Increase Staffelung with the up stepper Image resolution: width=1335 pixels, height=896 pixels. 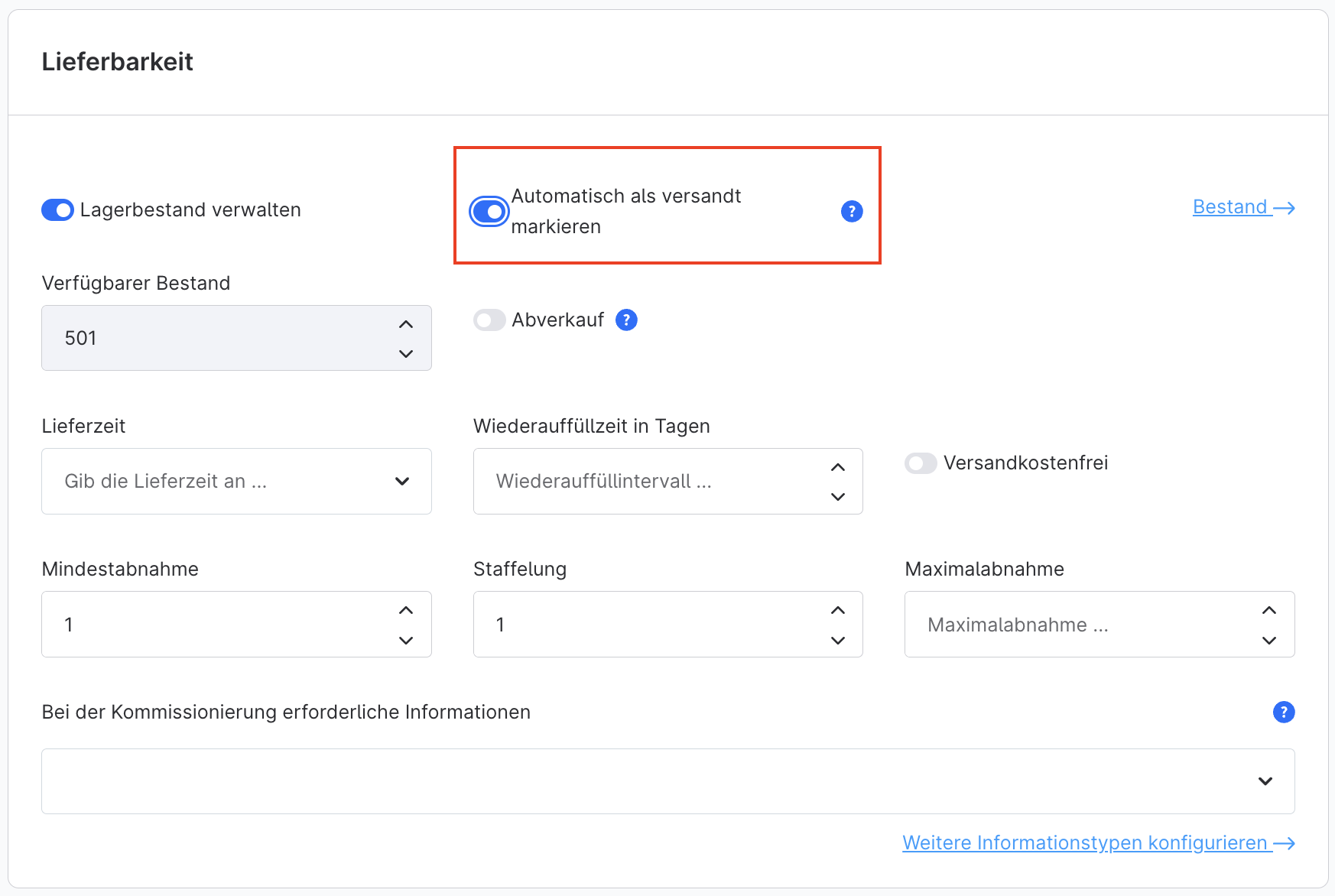[838, 609]
